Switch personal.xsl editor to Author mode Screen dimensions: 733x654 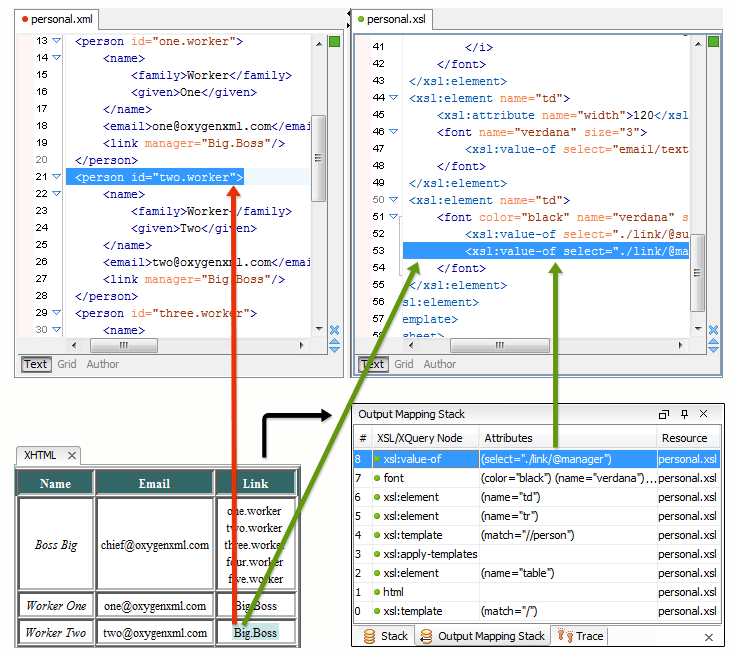439,364
